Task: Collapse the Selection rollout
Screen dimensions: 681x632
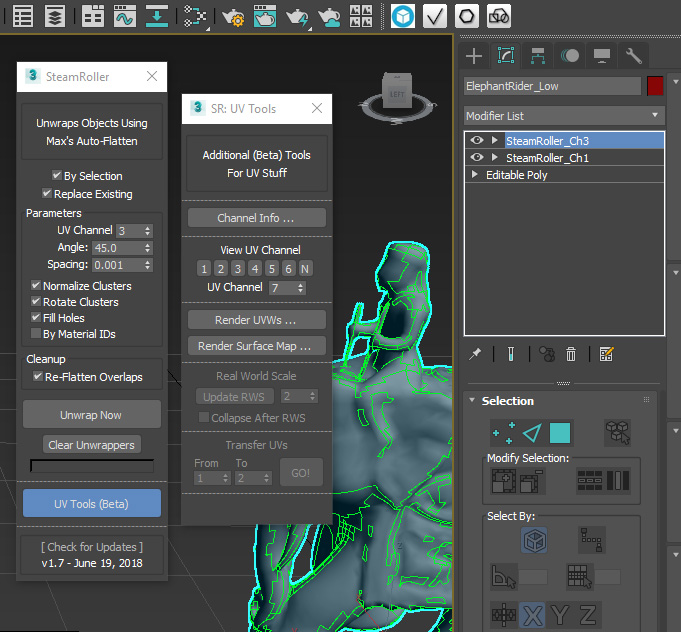Action: tap(472, 400)
